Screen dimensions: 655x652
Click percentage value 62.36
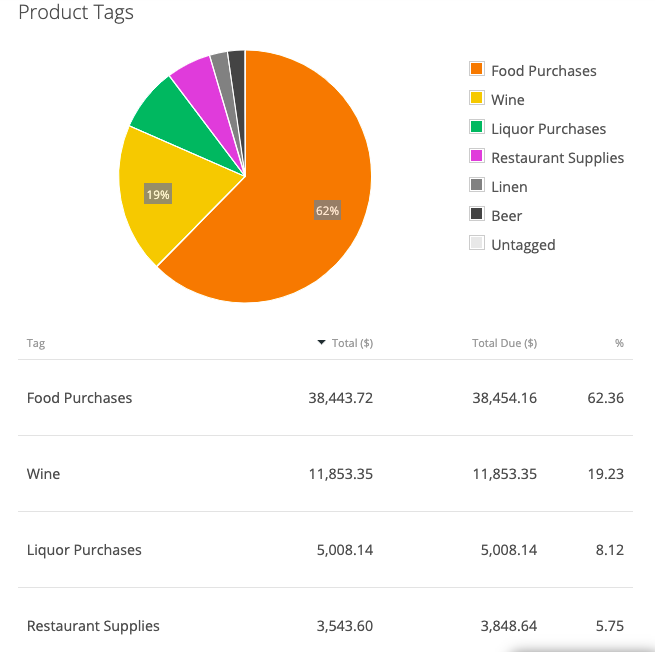pyautogui.click(x=605, y=398)
